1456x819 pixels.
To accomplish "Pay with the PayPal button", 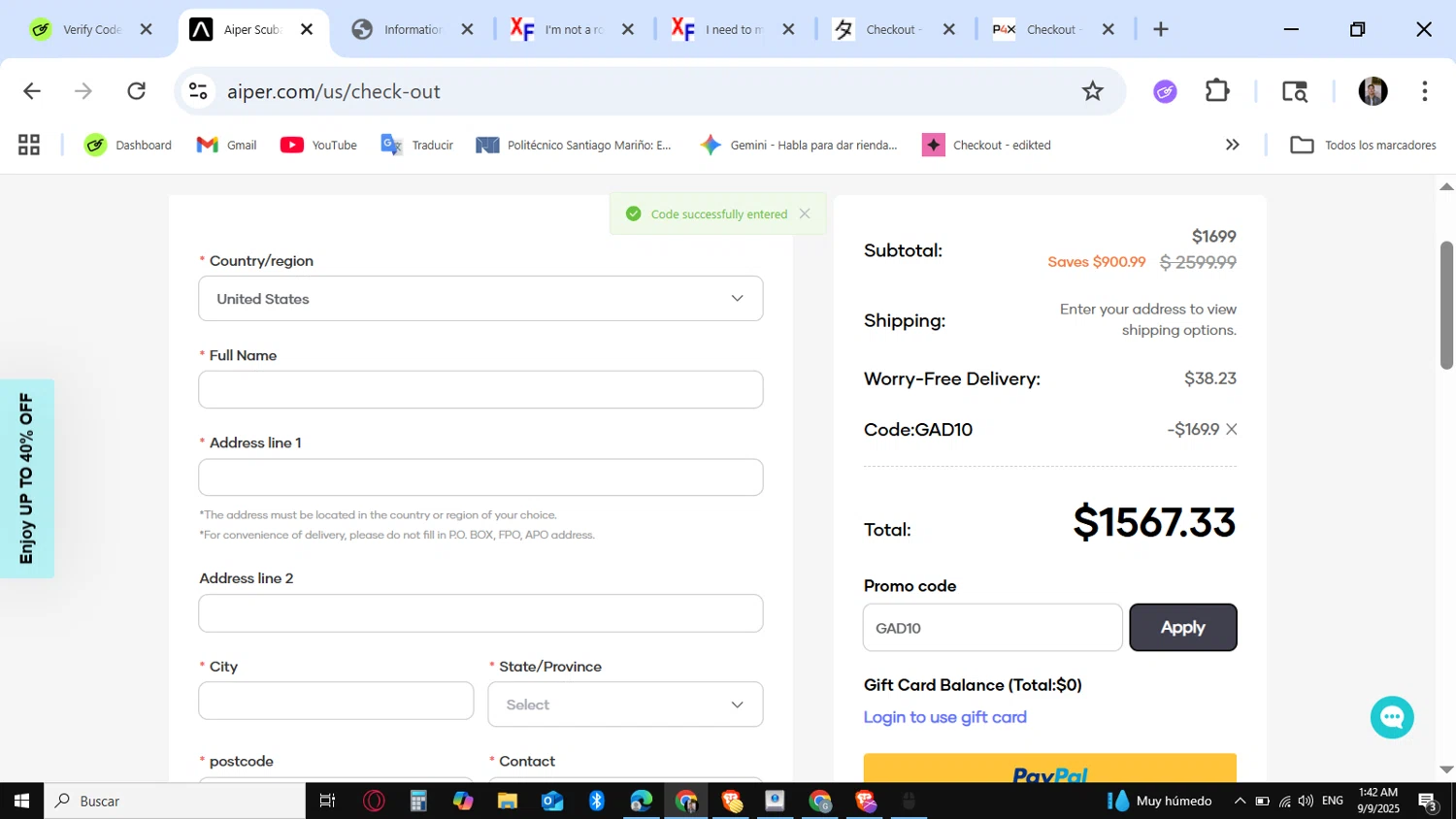I will tap(1050, 769).
